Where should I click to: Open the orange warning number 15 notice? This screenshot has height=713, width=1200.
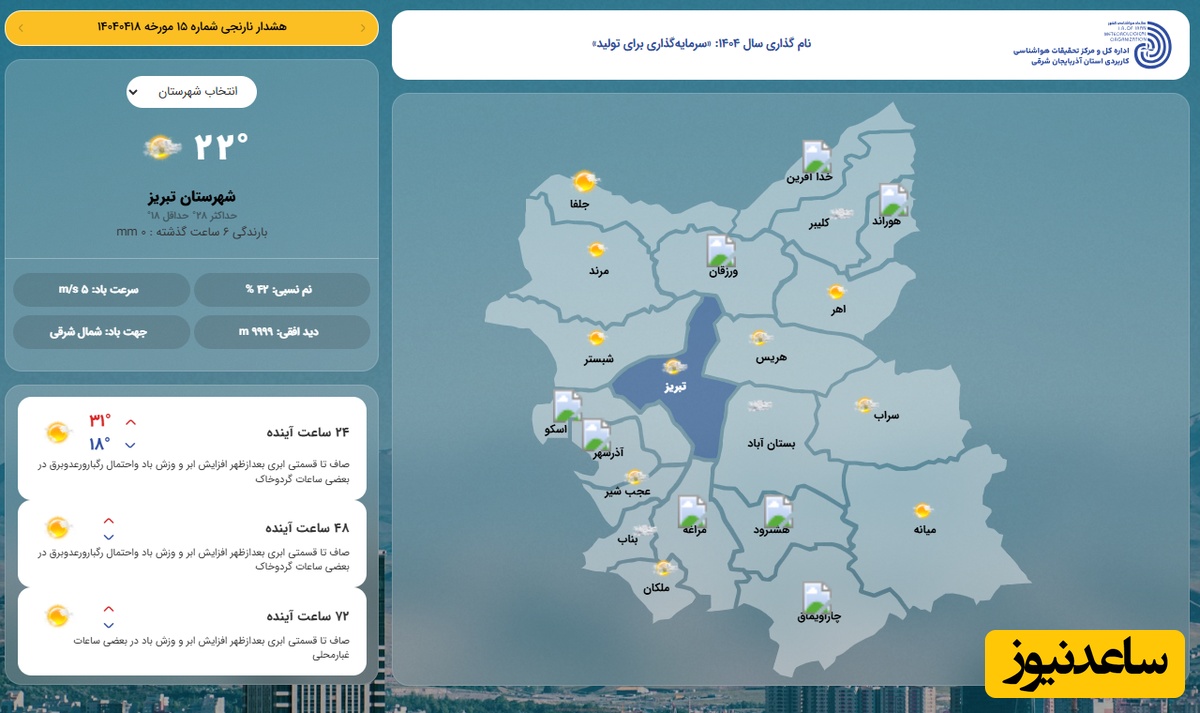tap(191, 27)
